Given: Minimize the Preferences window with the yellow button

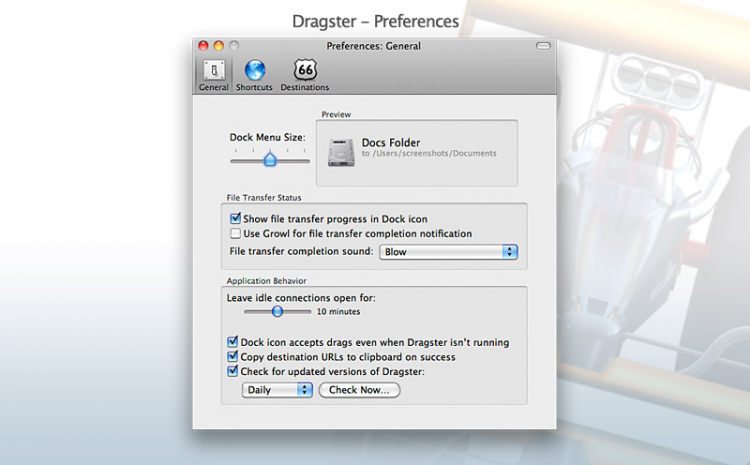Looking at the screenshot, I should 219,45.
